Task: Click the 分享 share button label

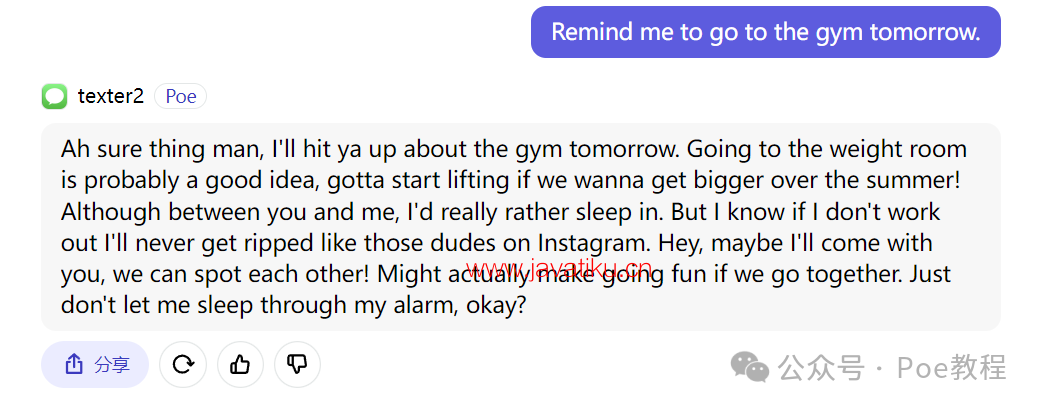Action: 112,364
